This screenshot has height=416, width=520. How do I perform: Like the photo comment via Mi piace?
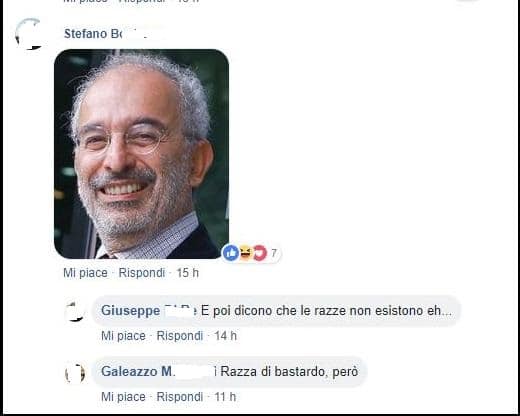[x=85, y=273]
